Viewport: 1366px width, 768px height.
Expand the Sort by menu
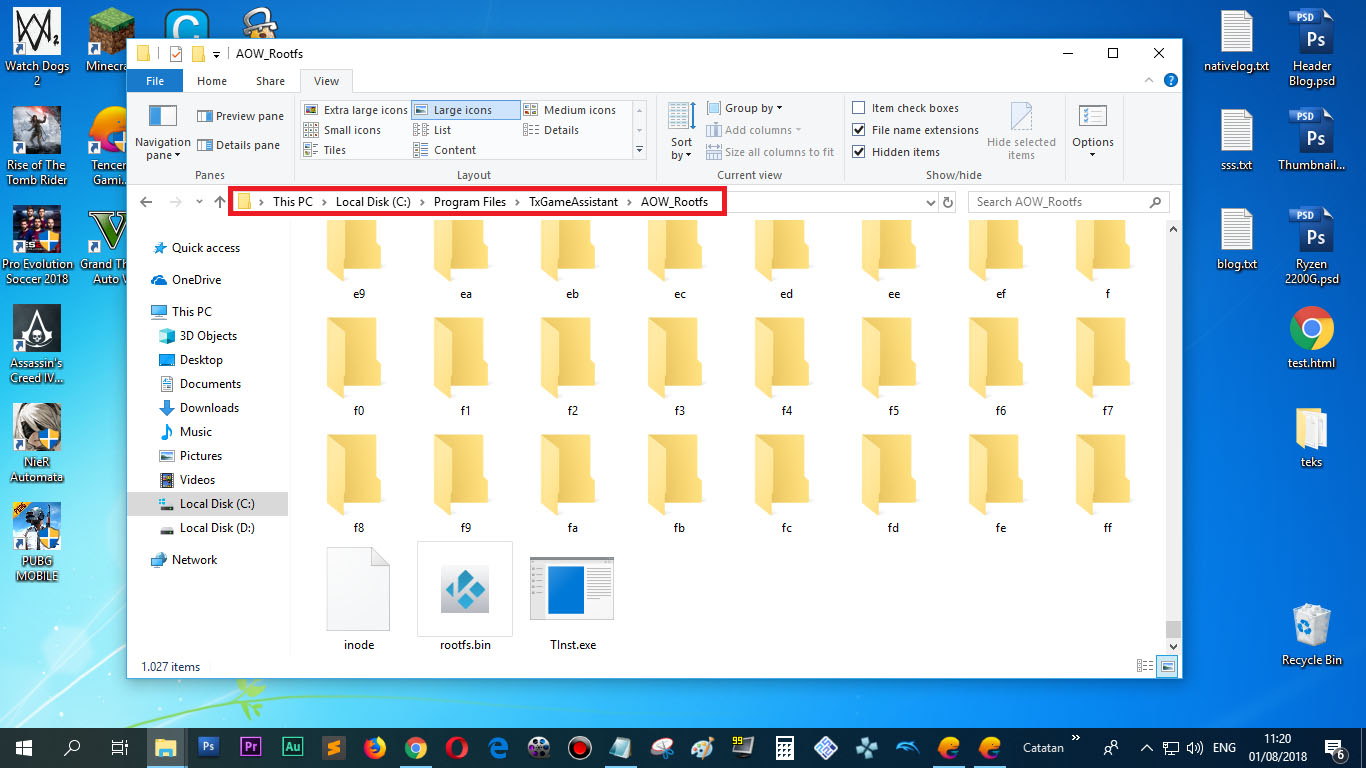681,130
